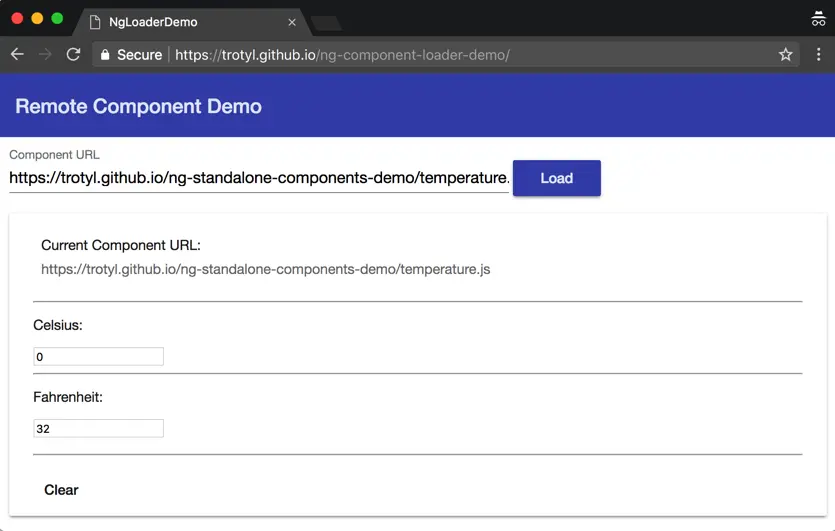
Task: Bookmark this page with the star
Action: tap(786, 55)
